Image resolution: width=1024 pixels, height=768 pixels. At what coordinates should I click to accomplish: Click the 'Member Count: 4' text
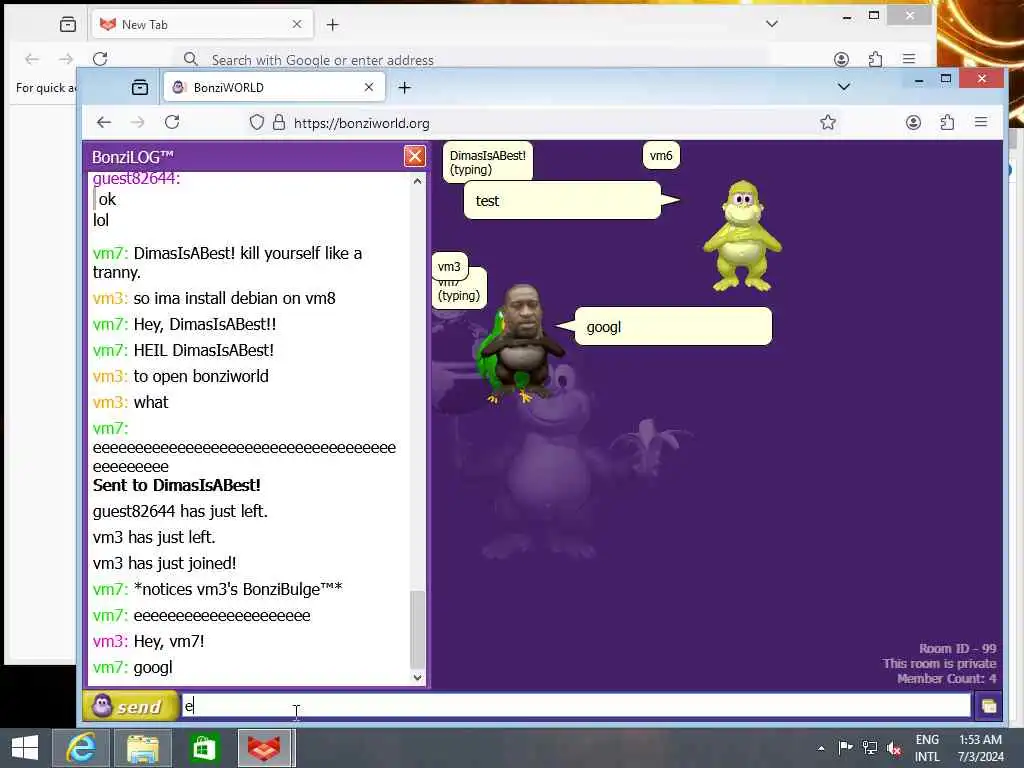point(946,679)
